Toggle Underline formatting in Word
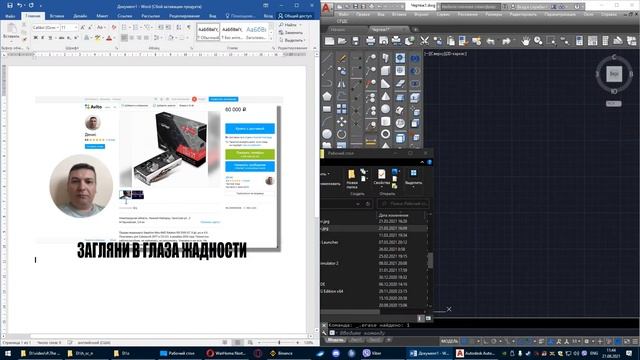Viewport: 640px width, 360px height. 50,38
